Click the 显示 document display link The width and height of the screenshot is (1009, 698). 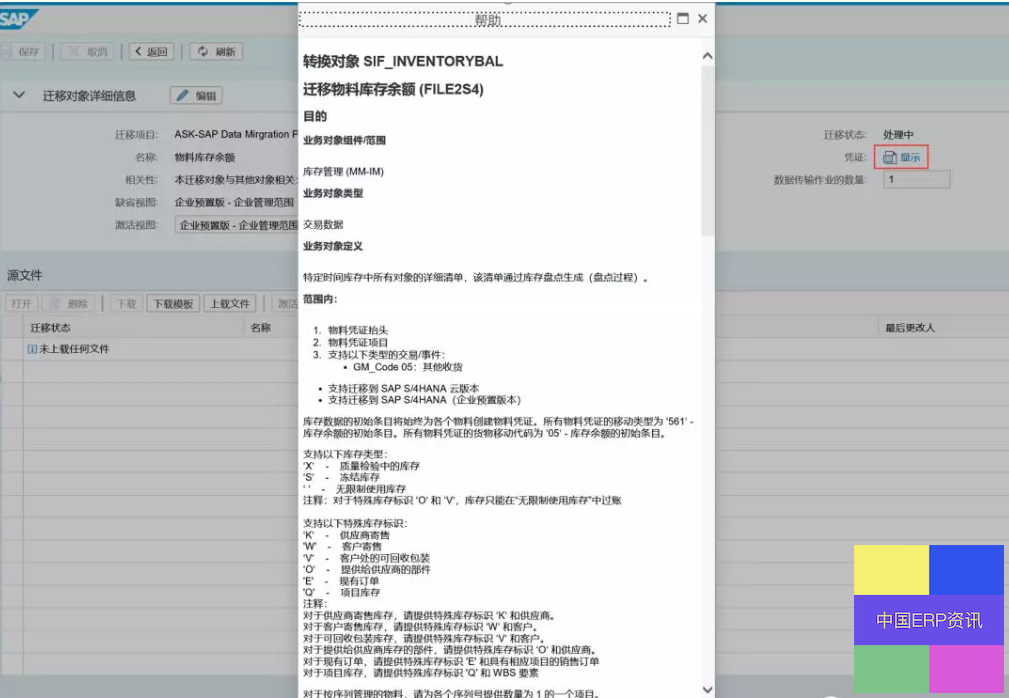pos(901,157)
